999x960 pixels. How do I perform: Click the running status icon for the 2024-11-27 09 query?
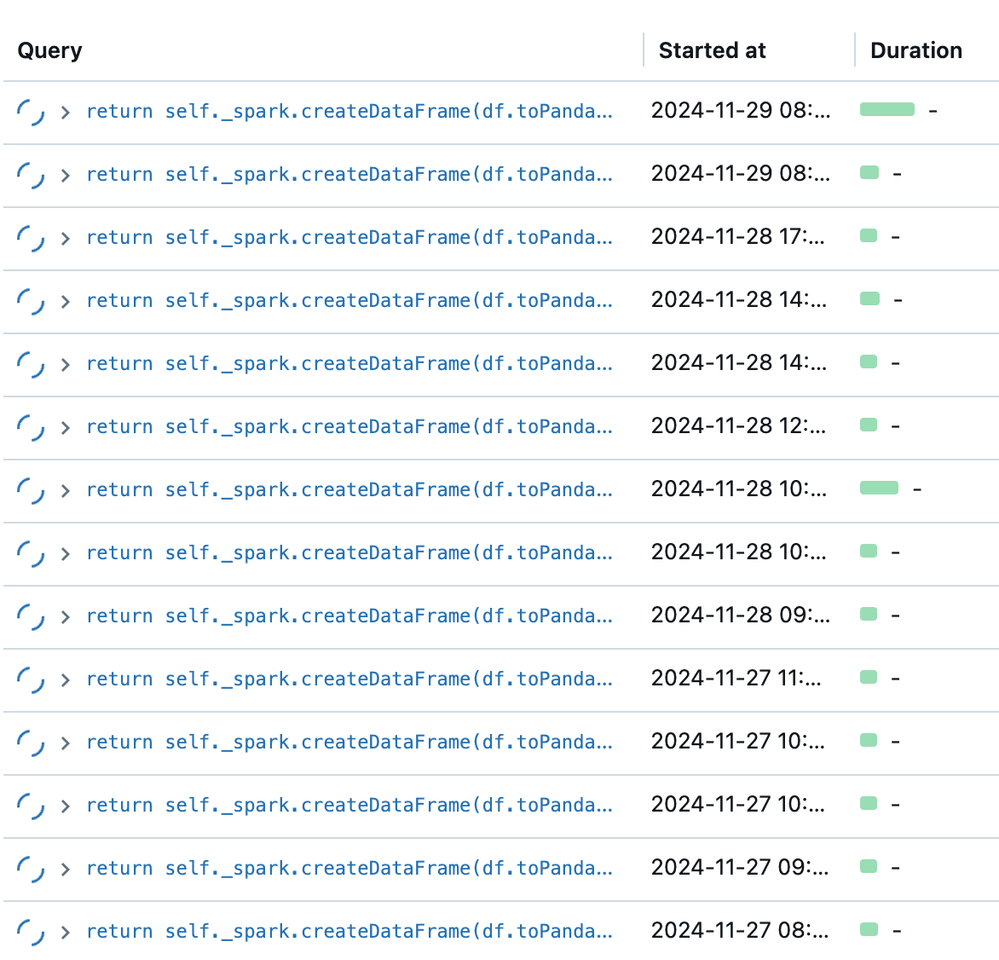[x=31, y=868]
